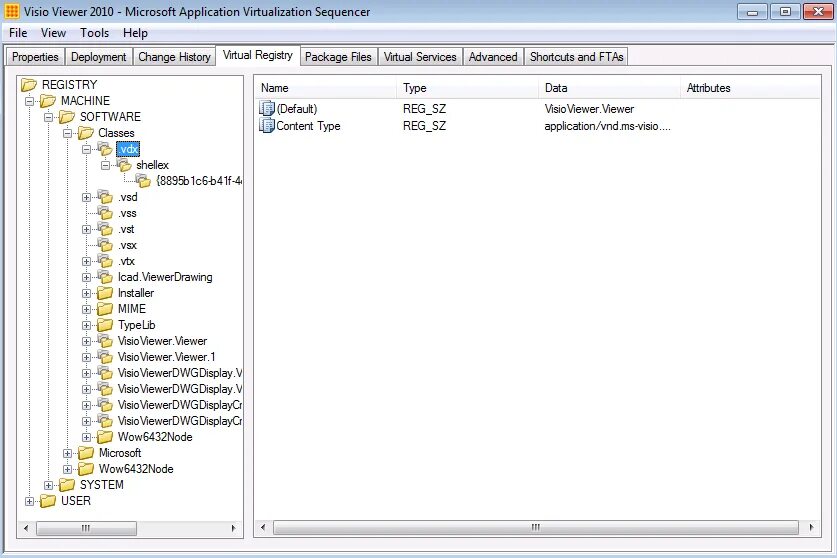Click the REGISTRY root folder icon
Screen dimensions: 837x558
[29, 85]
